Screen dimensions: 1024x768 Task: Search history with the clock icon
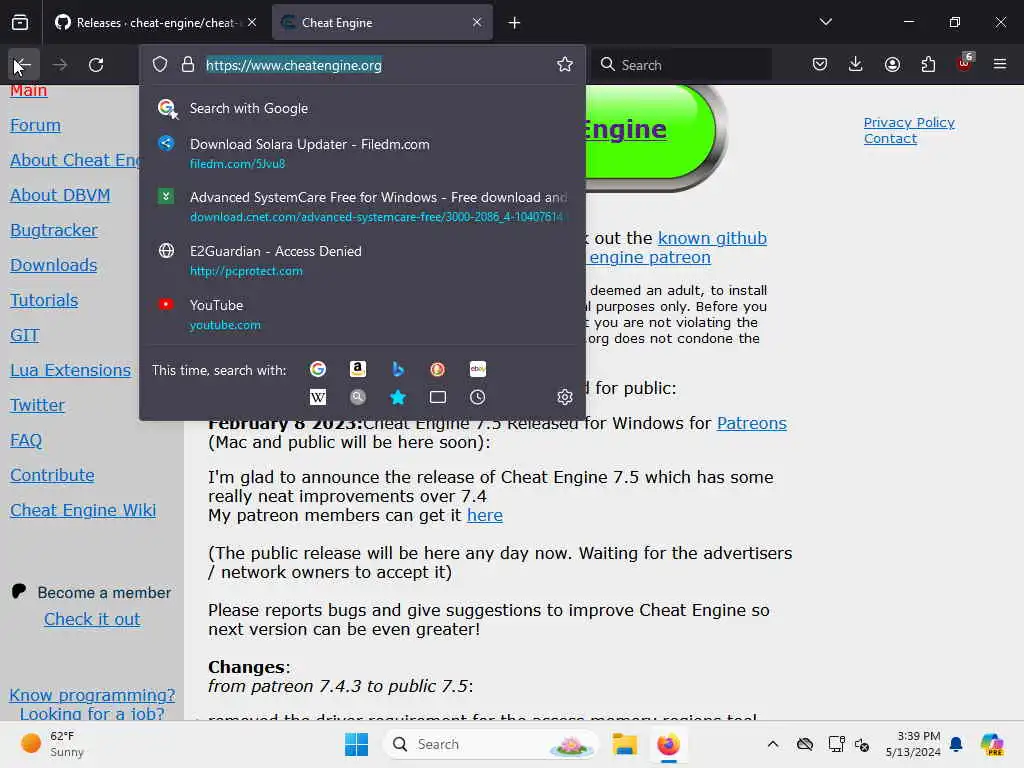click(477, 397)
